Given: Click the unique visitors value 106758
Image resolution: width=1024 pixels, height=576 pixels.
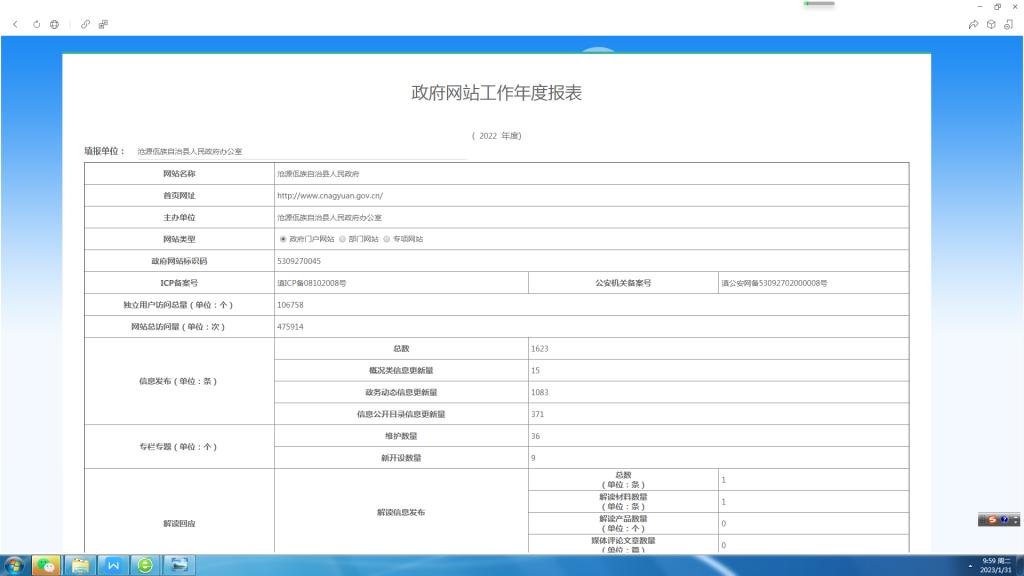Looking at the screenshot, I should [x=290, y=305].
